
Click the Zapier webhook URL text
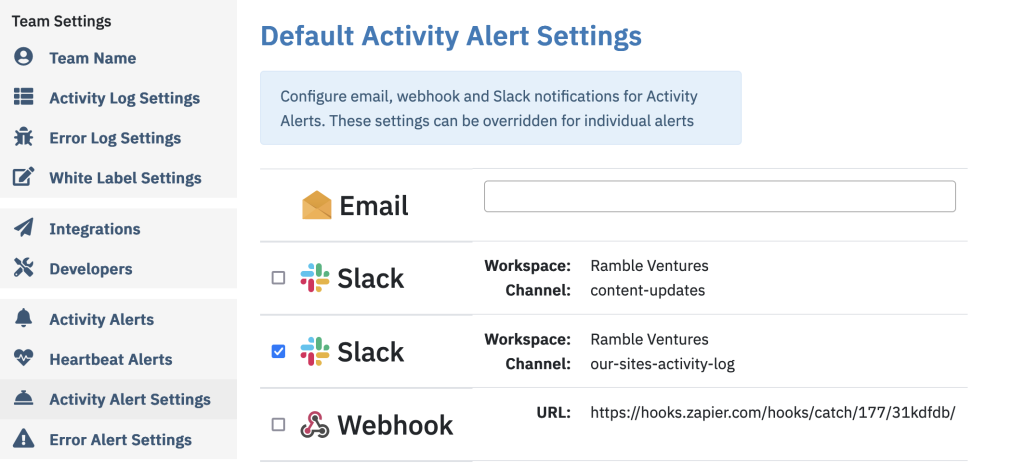point(773,413)
